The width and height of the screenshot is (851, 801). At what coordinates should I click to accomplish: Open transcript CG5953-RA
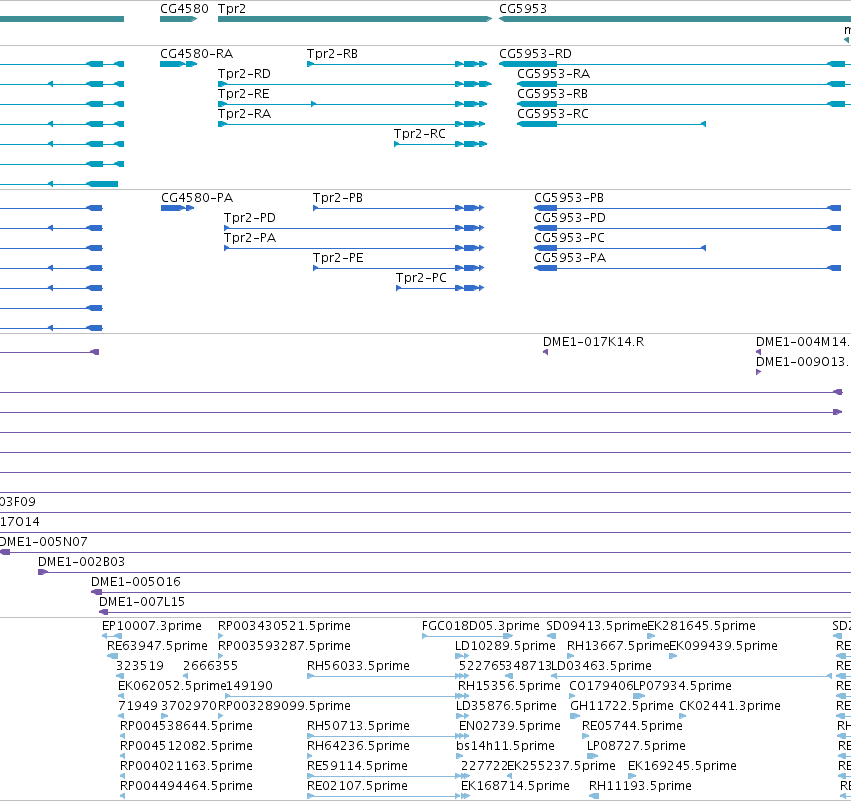553,74
